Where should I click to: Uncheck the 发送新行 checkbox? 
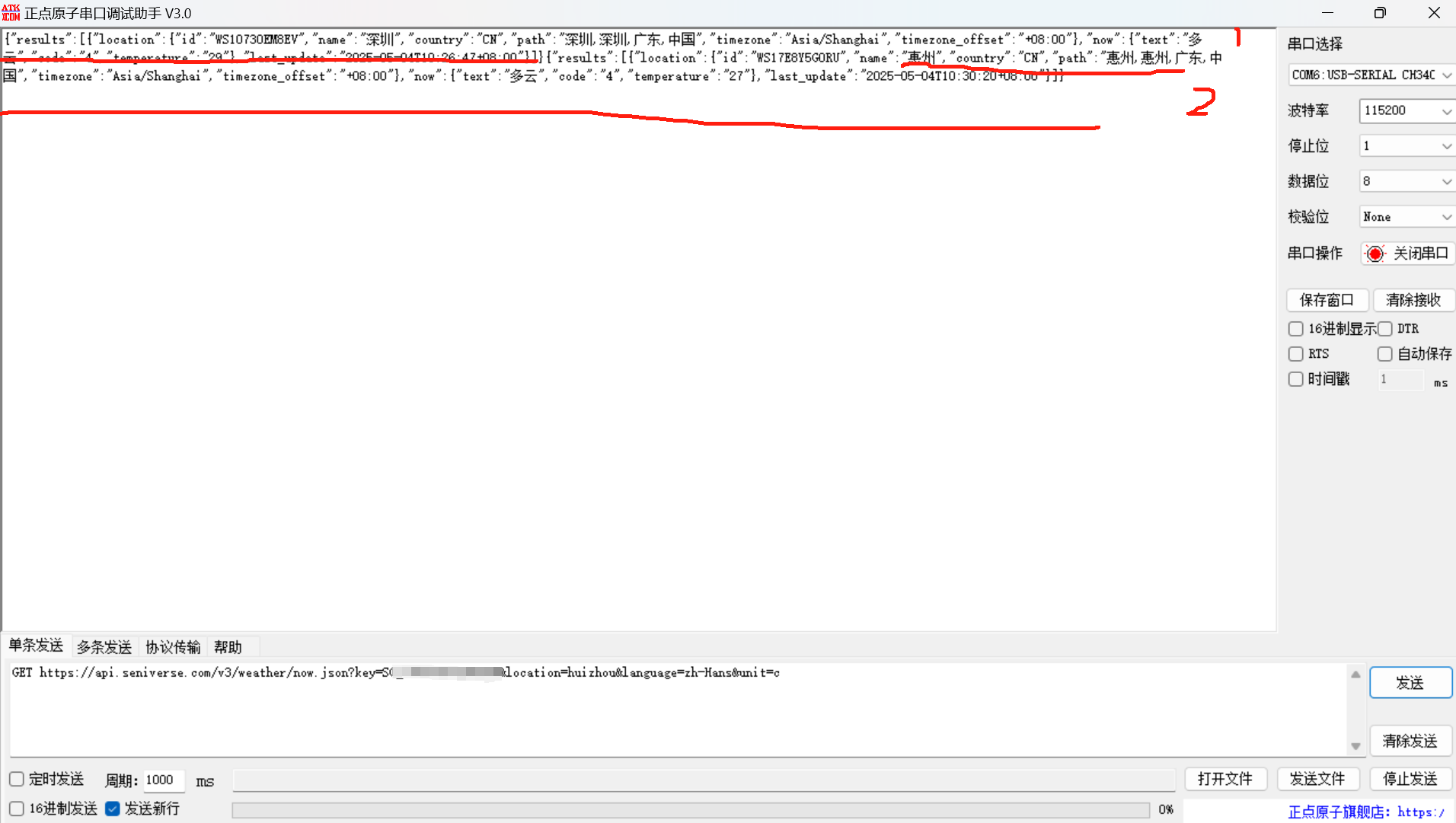click(113, 809)
